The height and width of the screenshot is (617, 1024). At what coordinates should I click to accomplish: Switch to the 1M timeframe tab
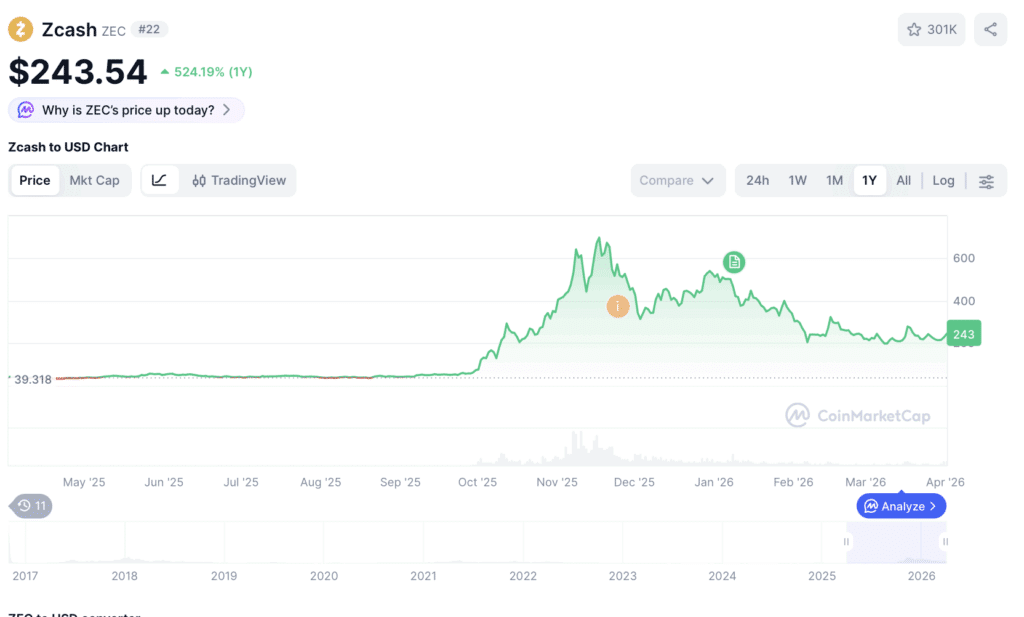[x=835, y=180]
